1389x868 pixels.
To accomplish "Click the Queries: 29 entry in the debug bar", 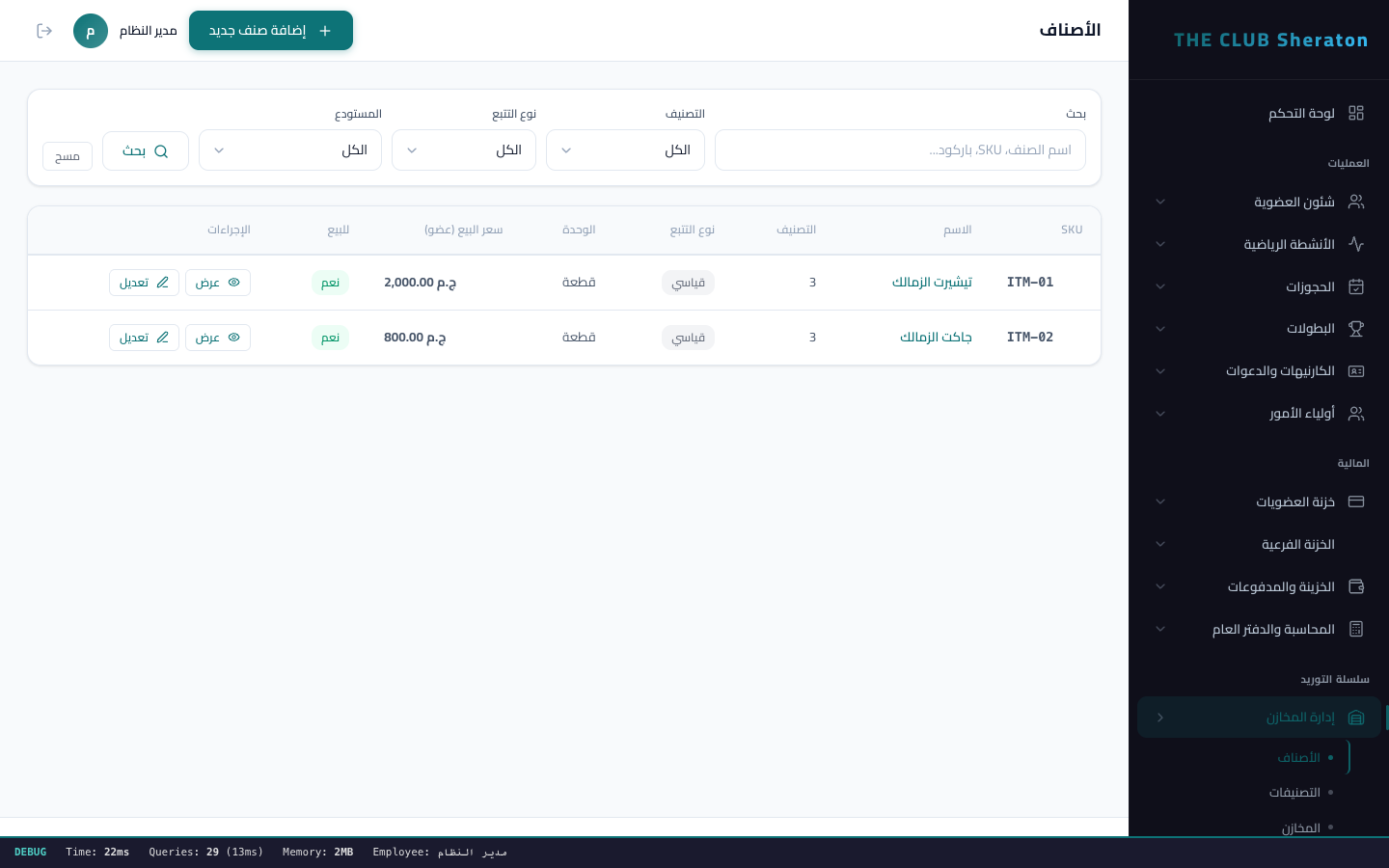I will pos(205,853).
